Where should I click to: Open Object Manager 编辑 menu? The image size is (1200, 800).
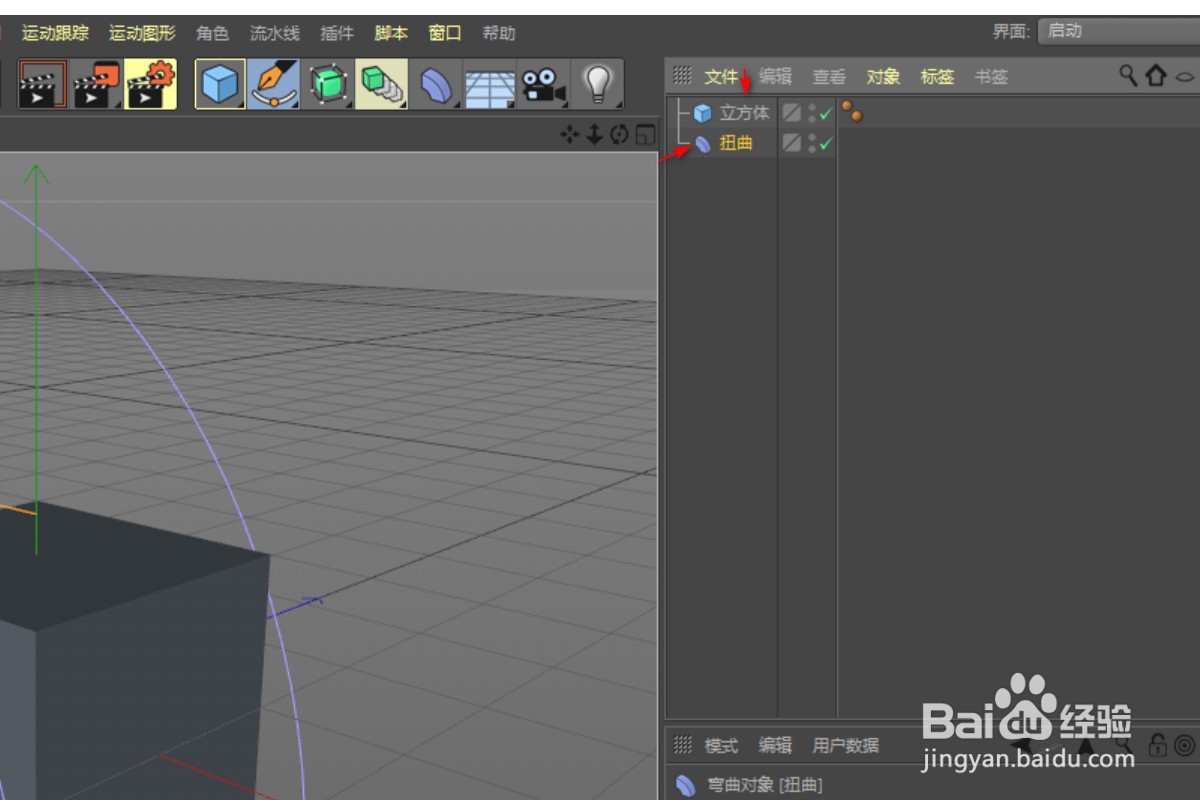click(x=775, y=76)
